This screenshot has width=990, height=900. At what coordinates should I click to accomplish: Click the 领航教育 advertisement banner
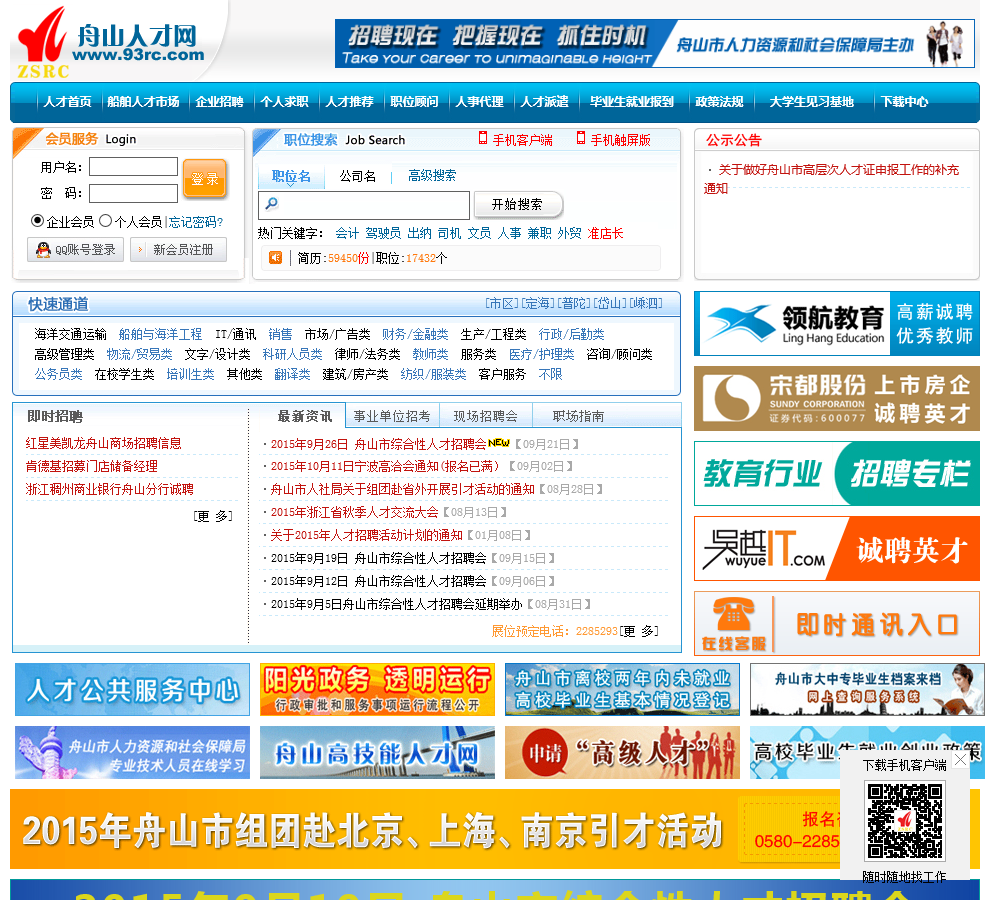(836, 324)
